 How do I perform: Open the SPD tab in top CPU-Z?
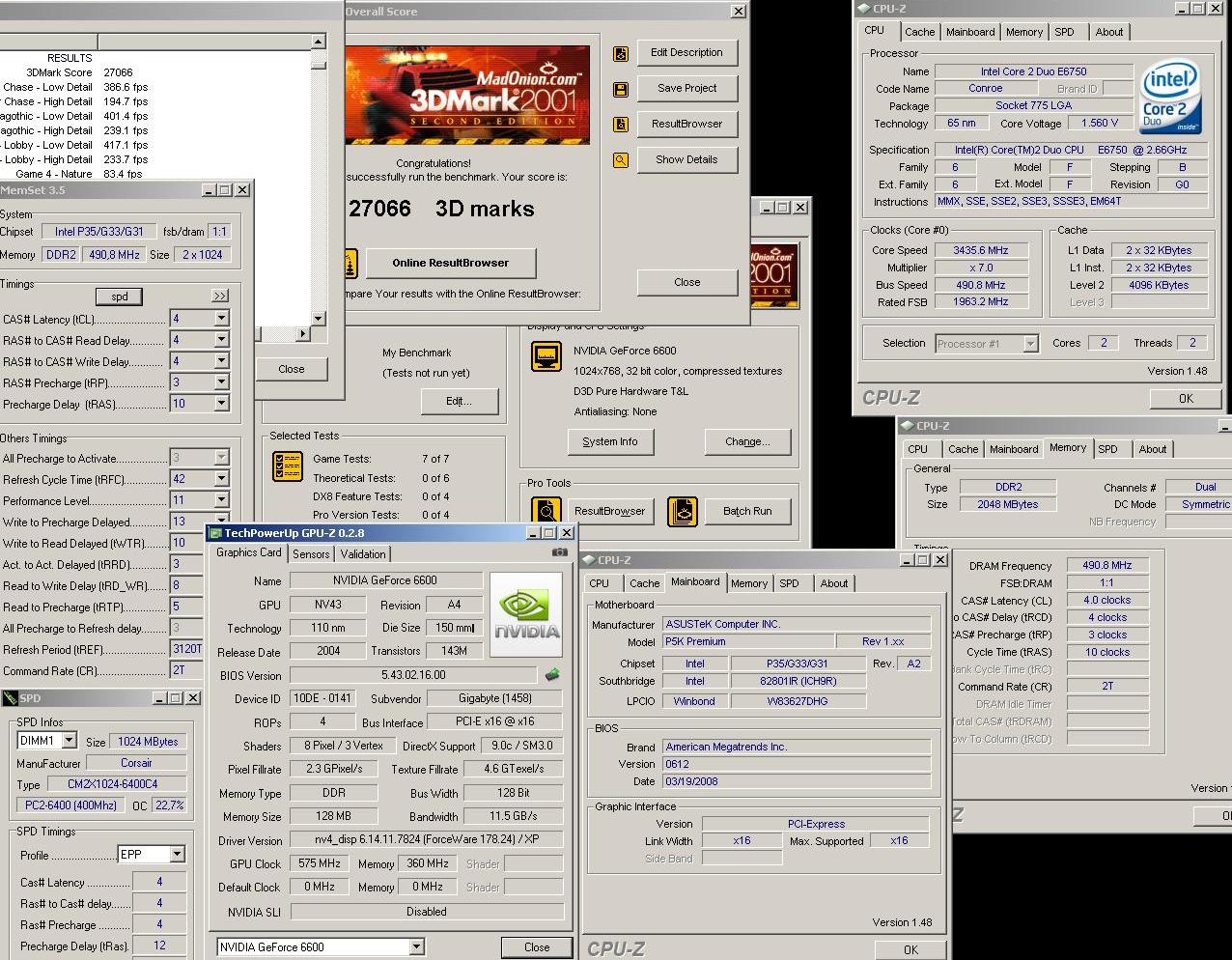pyautogui.click(x=1064, y=32)
